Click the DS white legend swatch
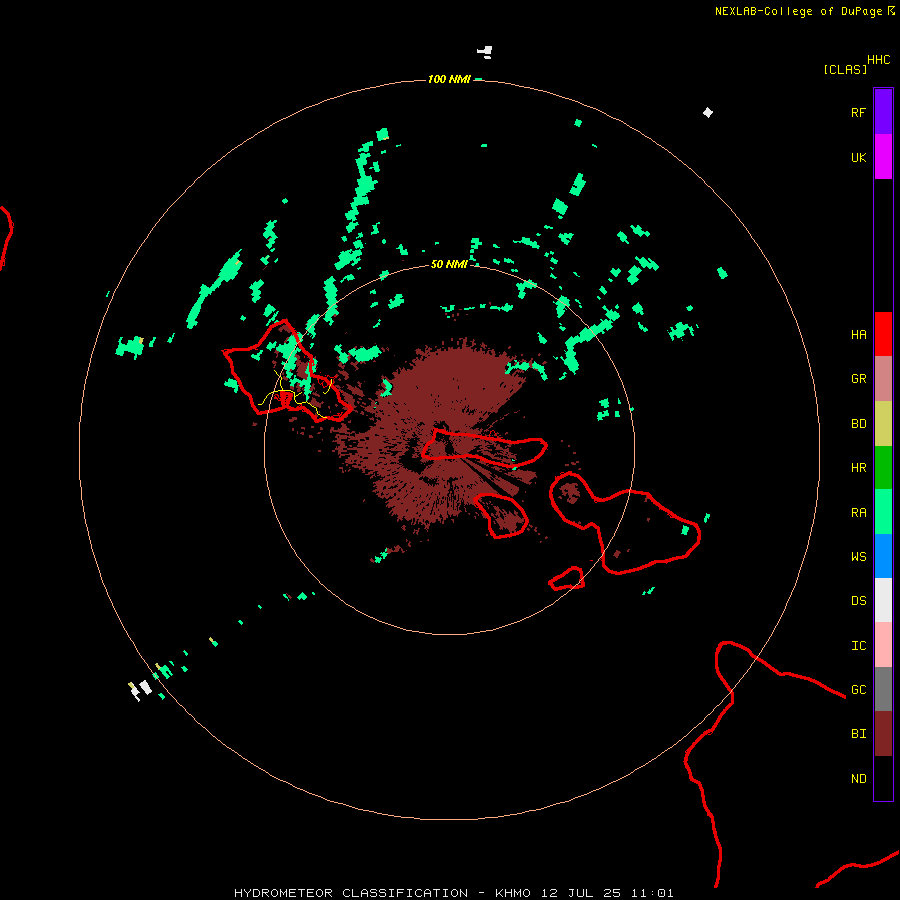 [883, 600]
